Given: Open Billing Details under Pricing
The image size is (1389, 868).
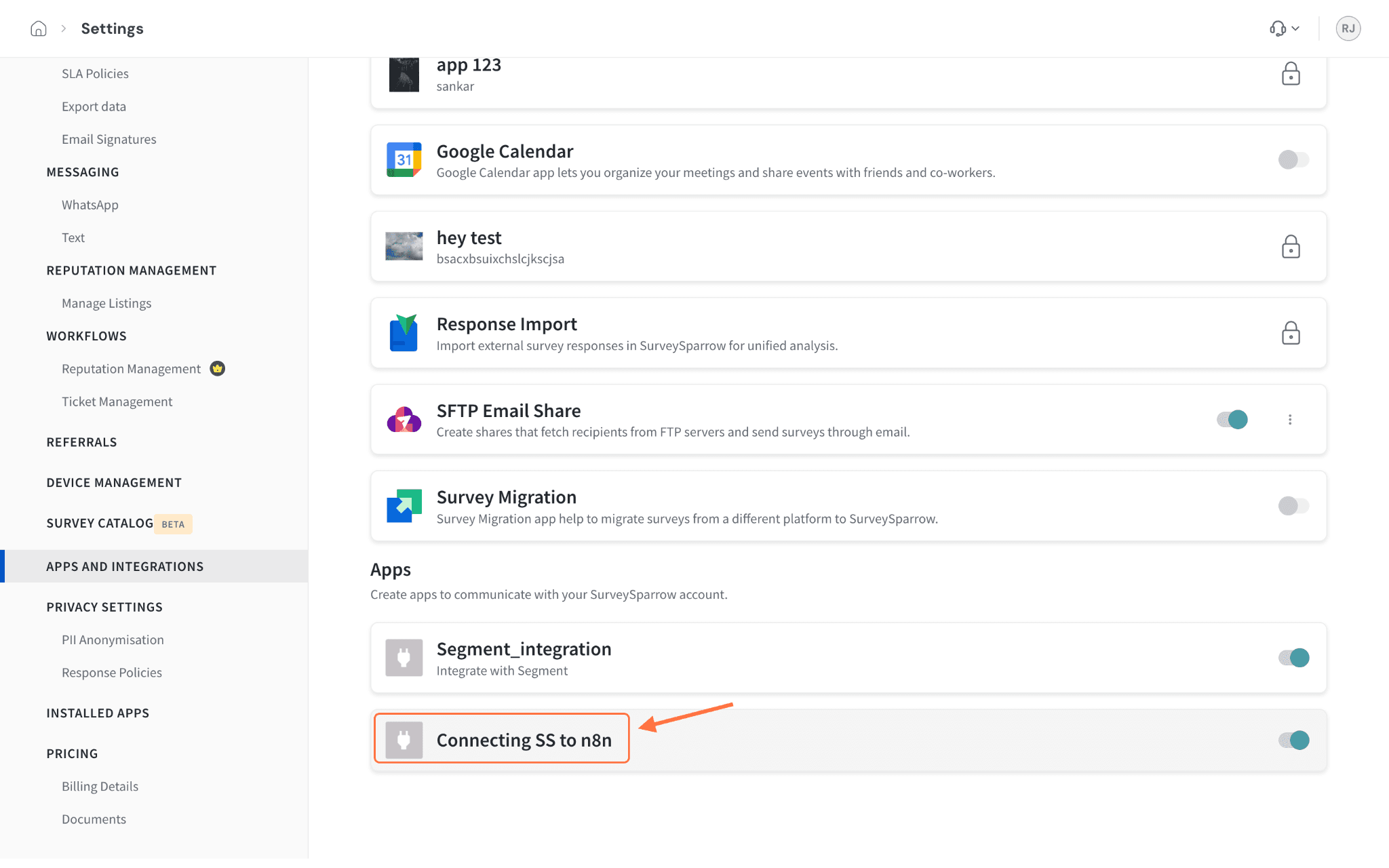Looking at the screenshot, I should pos(100,787).
